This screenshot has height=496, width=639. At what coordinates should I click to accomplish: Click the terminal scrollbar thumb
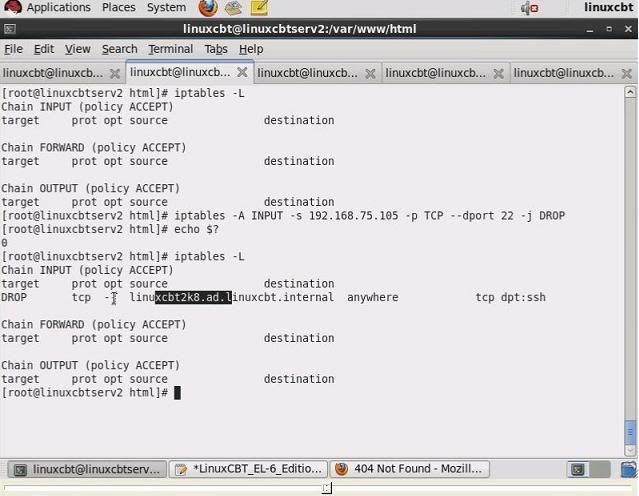[630, 432]
